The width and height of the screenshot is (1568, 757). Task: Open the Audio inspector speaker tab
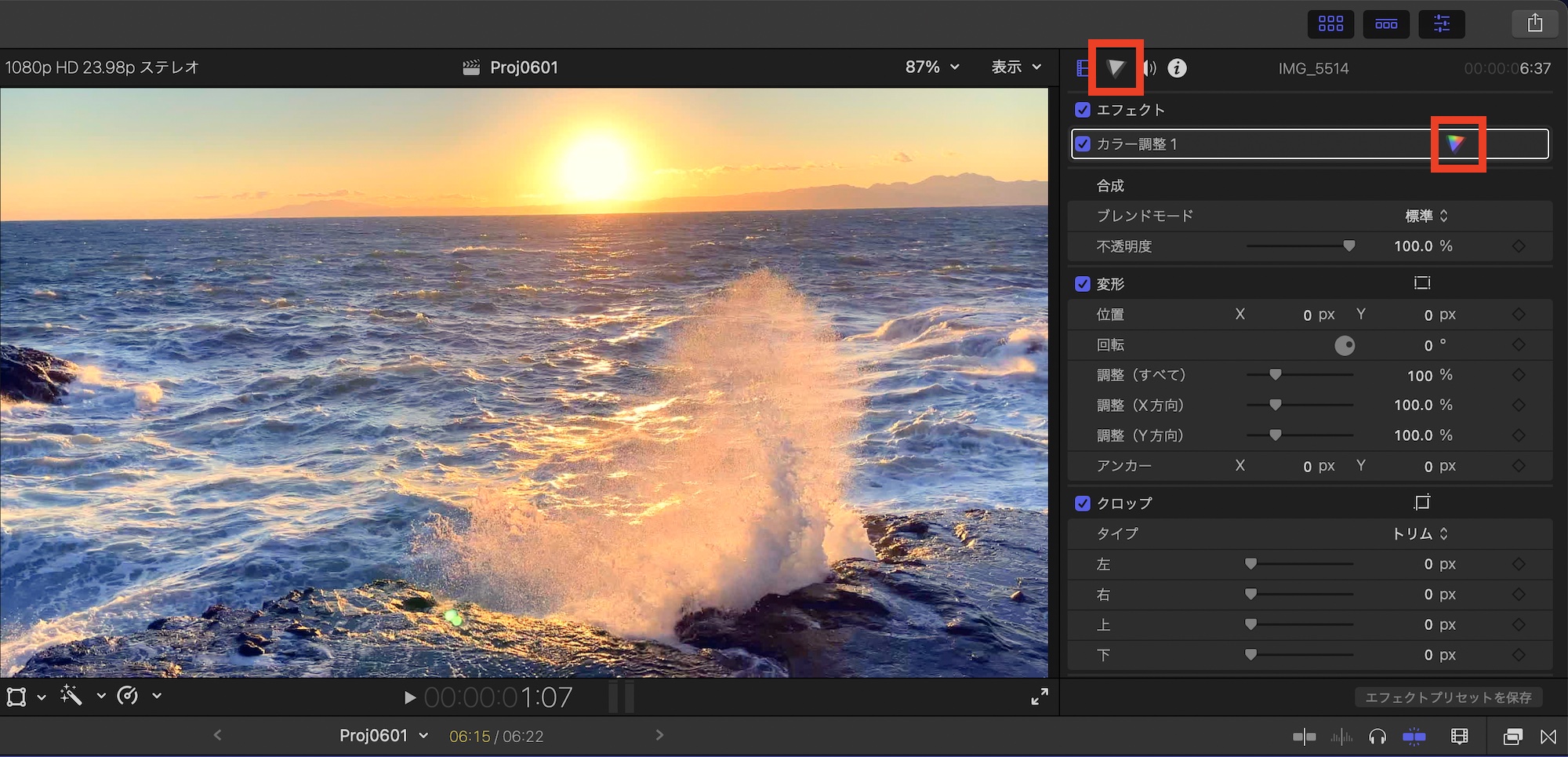coord(1149,68)
